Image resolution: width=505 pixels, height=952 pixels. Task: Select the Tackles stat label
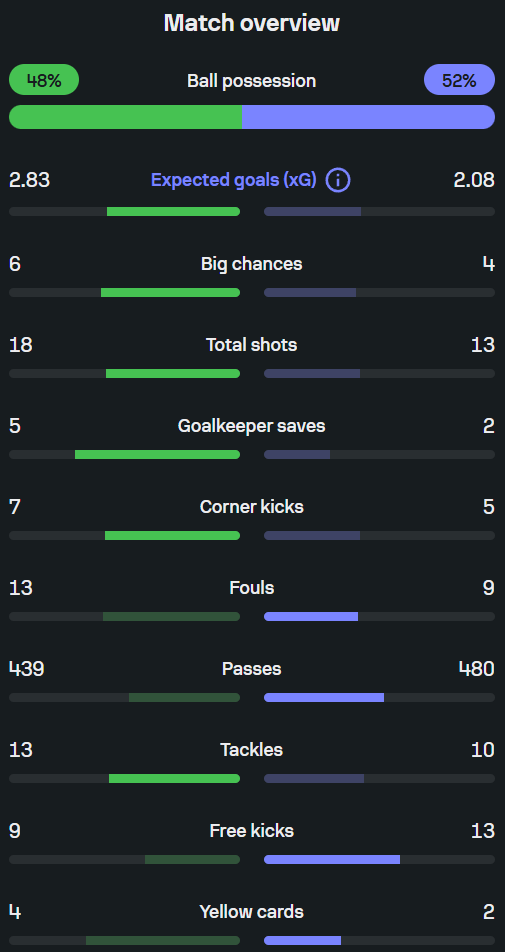[251, 750]
